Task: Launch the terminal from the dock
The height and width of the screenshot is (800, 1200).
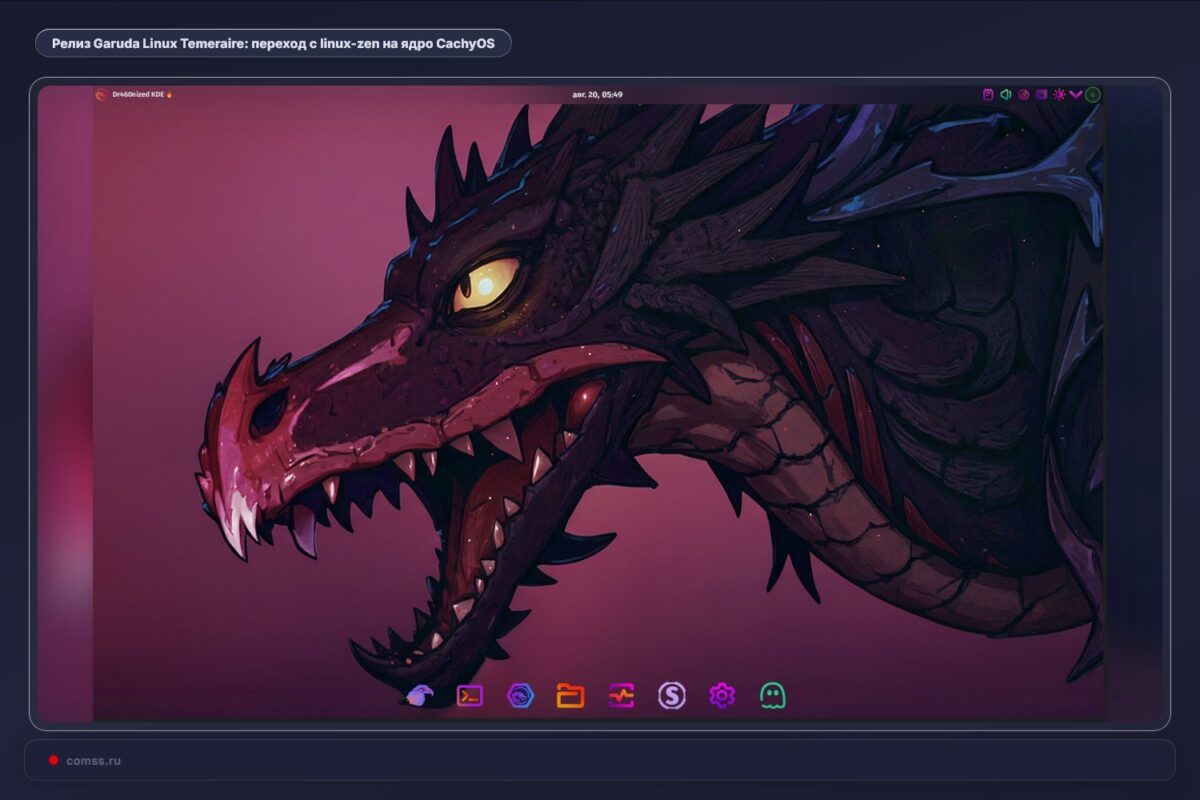Action: pyautogui.click(x=470, y=695)
